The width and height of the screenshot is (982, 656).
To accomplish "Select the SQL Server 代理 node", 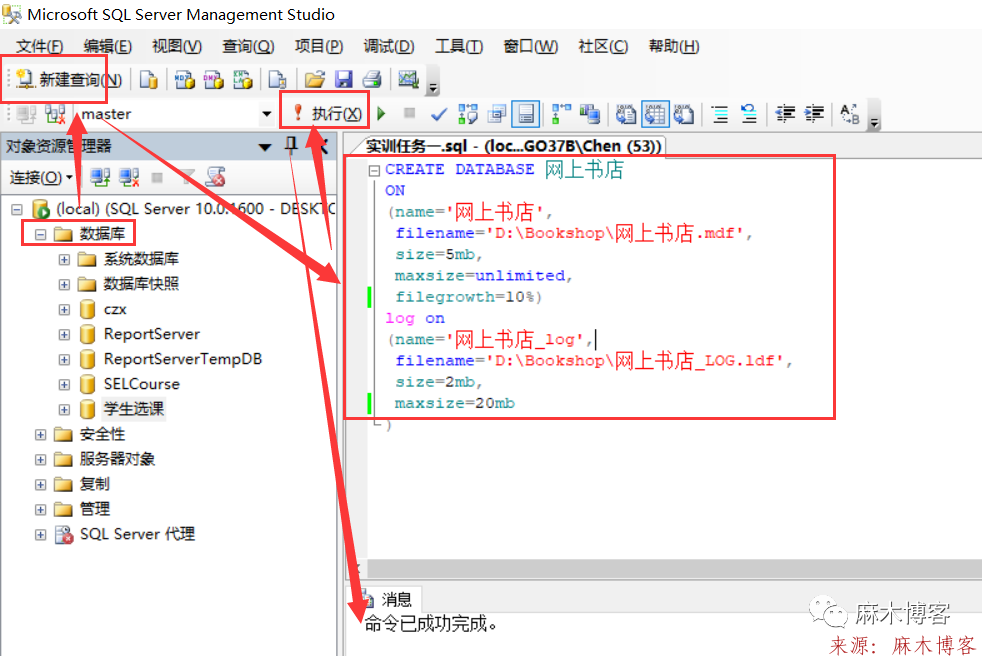I will pyautogui.click(x=137, y=534).
